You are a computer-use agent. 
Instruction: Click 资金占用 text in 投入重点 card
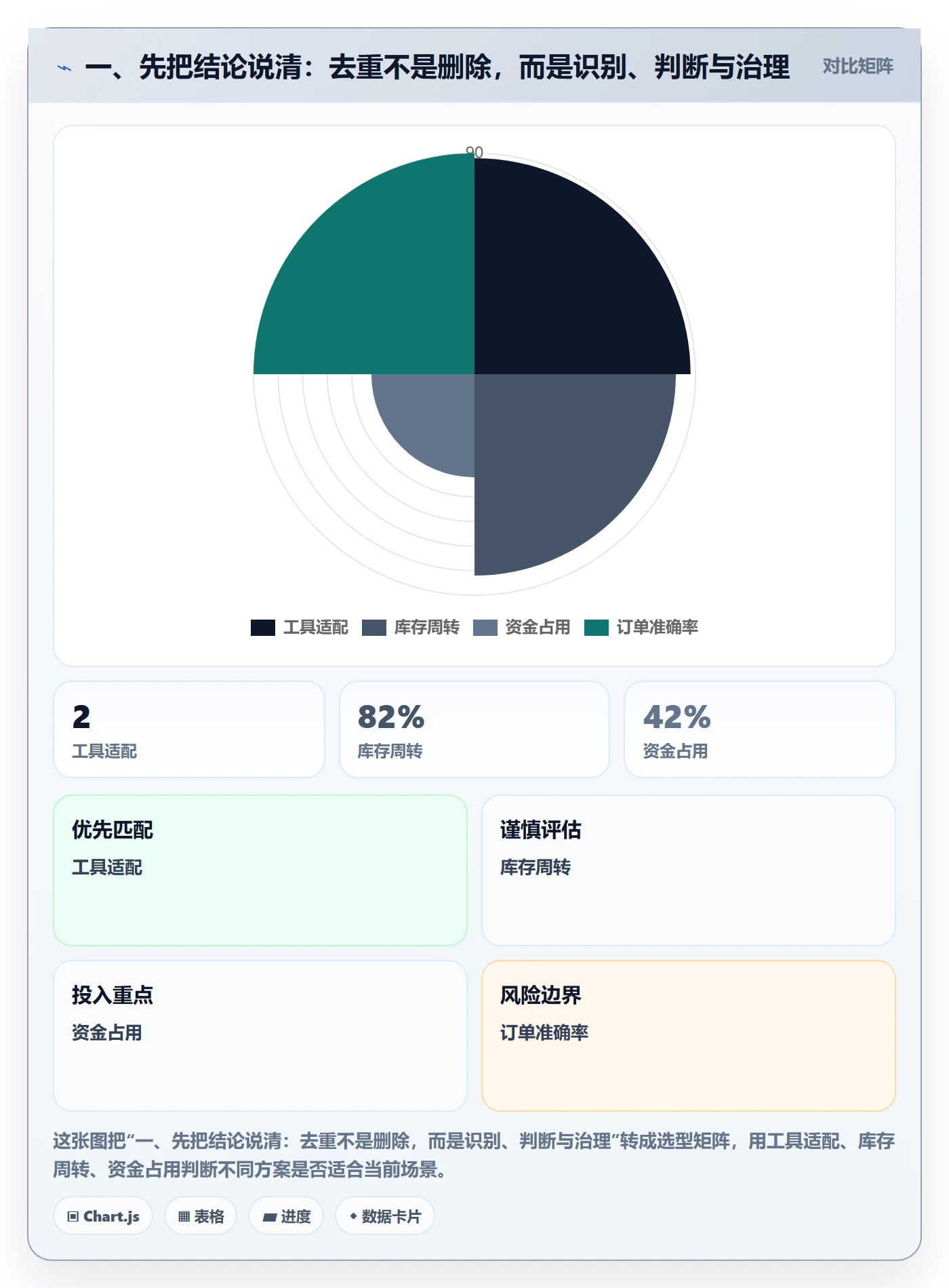click(x=107, y=1032)
